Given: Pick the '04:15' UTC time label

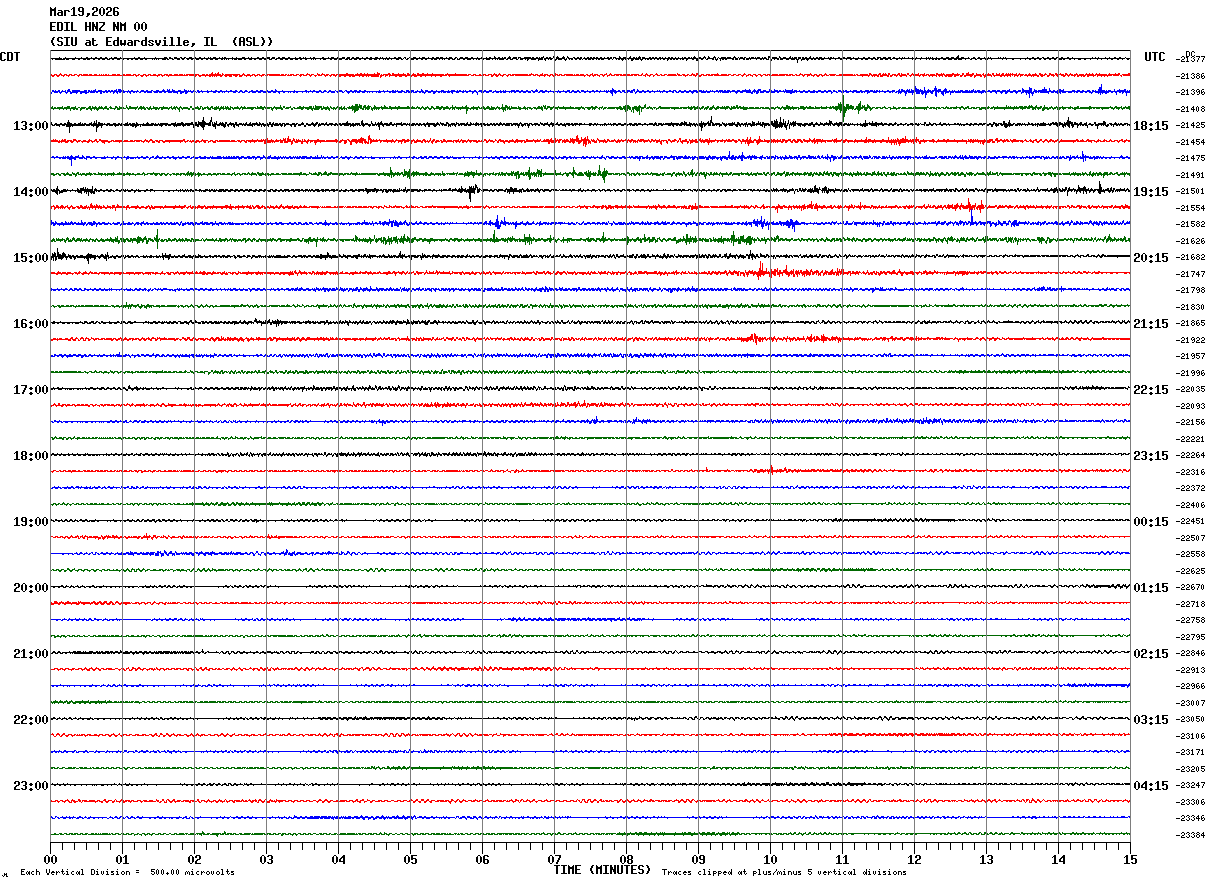Looking at the screenshot, I should (x=1151, y=786).
